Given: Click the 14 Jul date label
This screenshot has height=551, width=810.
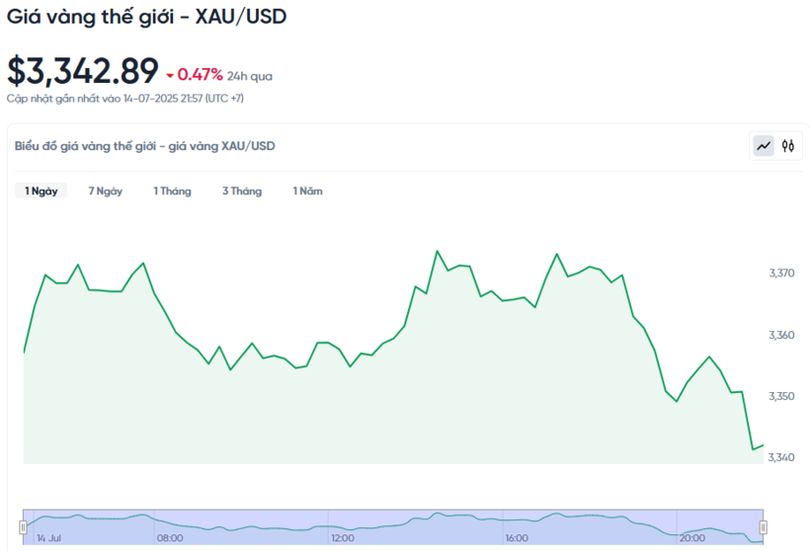Looking at the screenshot, I should pyautogui.click(x=48, y=538).
